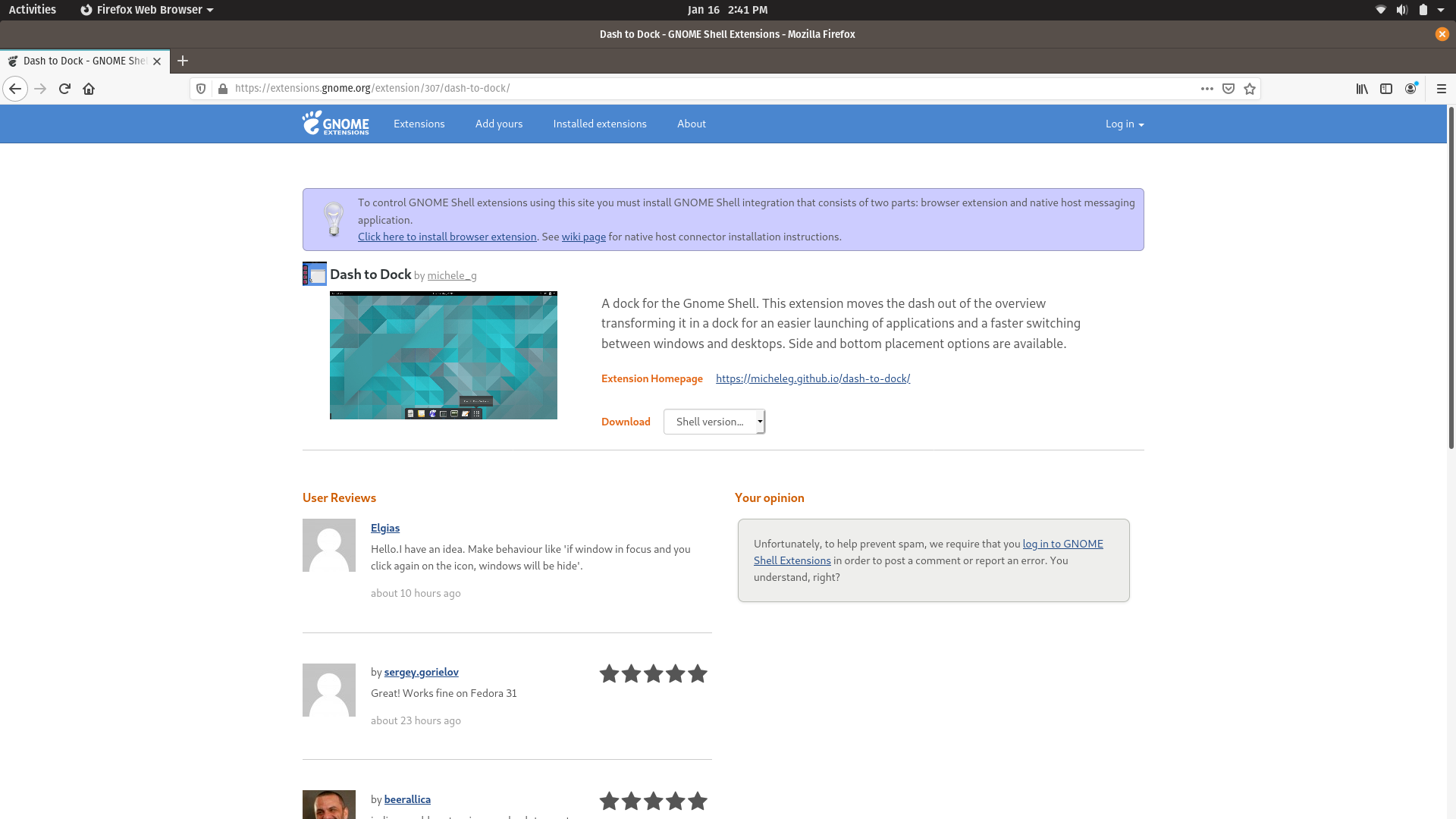Open the About nav item
Screen dimensions: 1456x819
(692, 124)
